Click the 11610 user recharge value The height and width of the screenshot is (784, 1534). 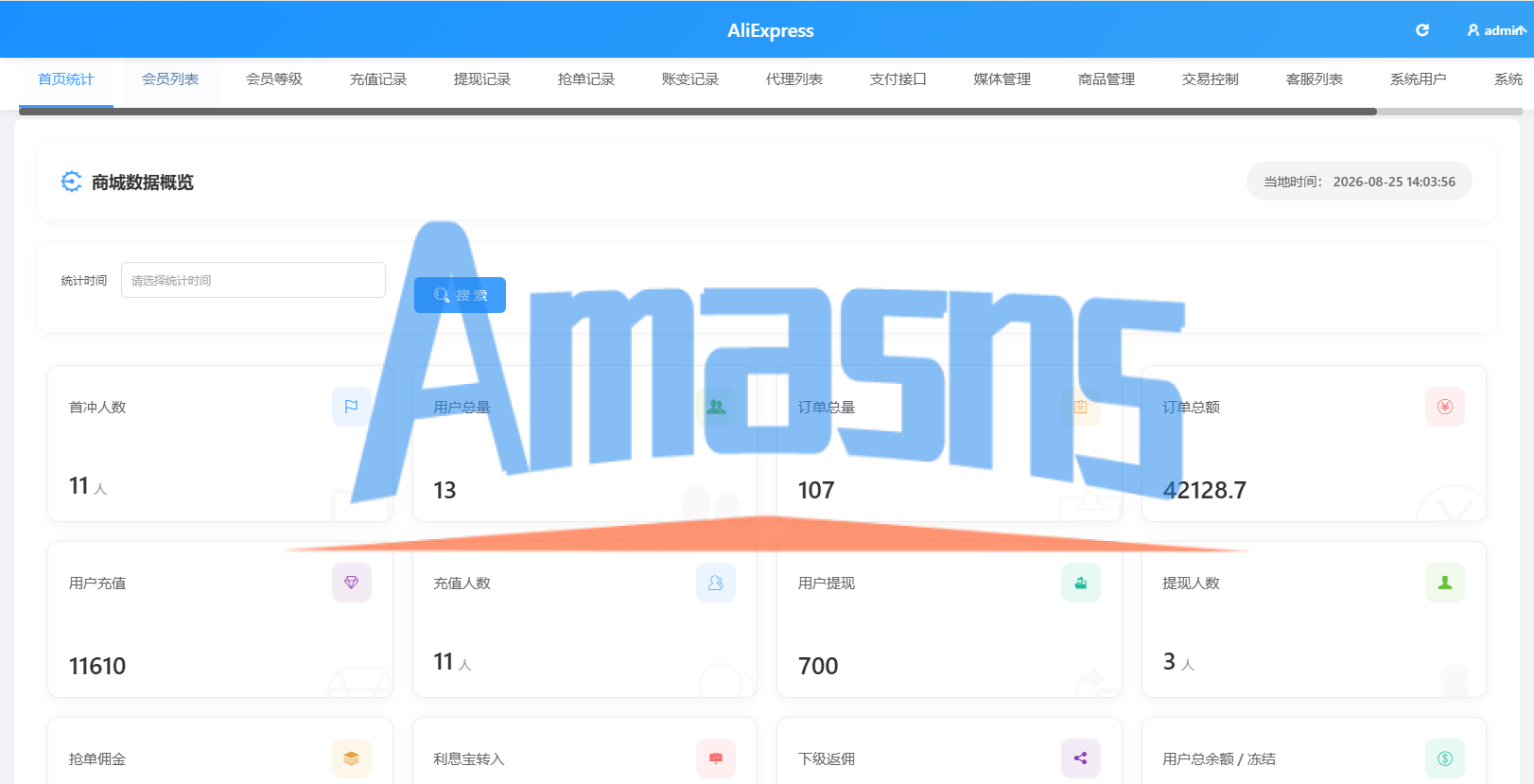97,666
